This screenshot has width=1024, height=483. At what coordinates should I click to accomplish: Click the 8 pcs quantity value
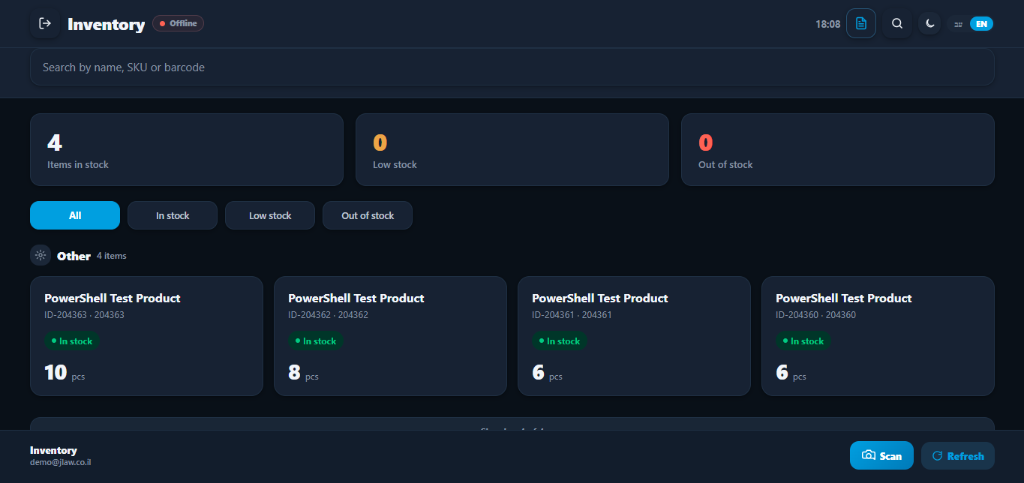(x=303, y=373)
